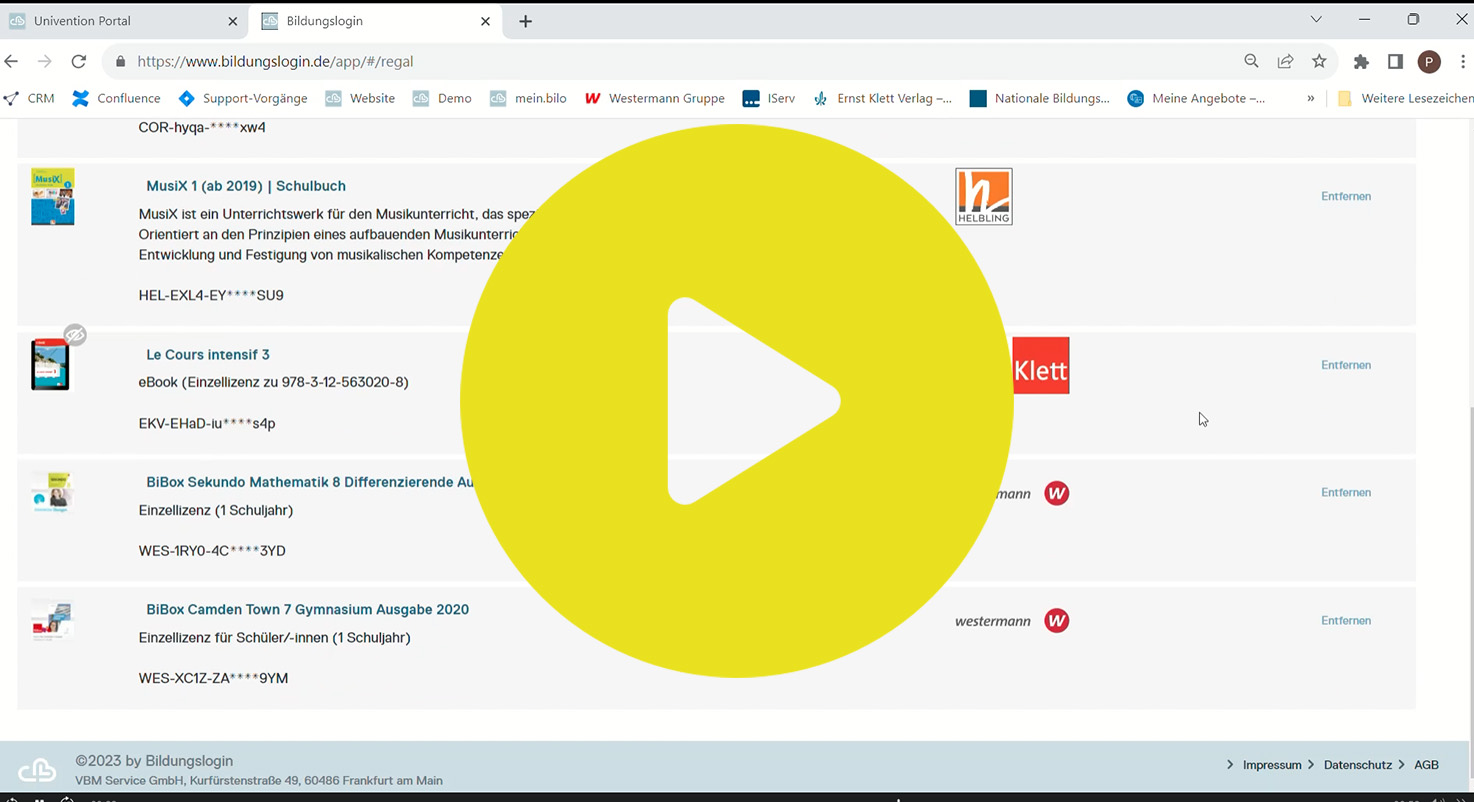Open a new browser tab
1474x802 pixels.
(525, 21)
